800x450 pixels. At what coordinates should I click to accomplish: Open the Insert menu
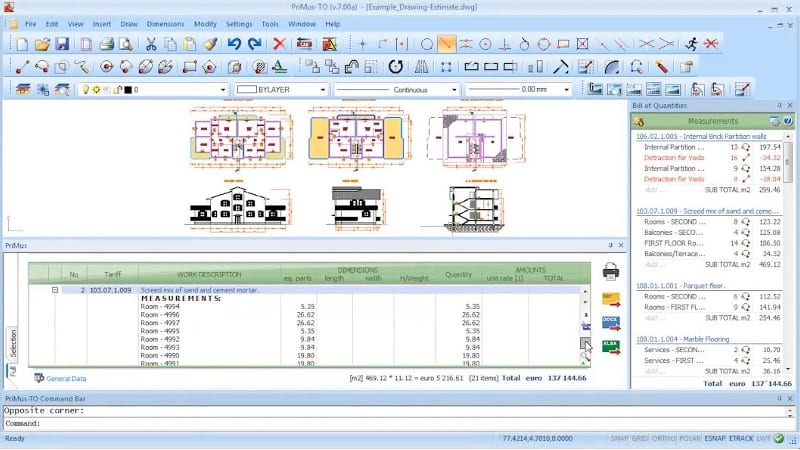point(102,24)
